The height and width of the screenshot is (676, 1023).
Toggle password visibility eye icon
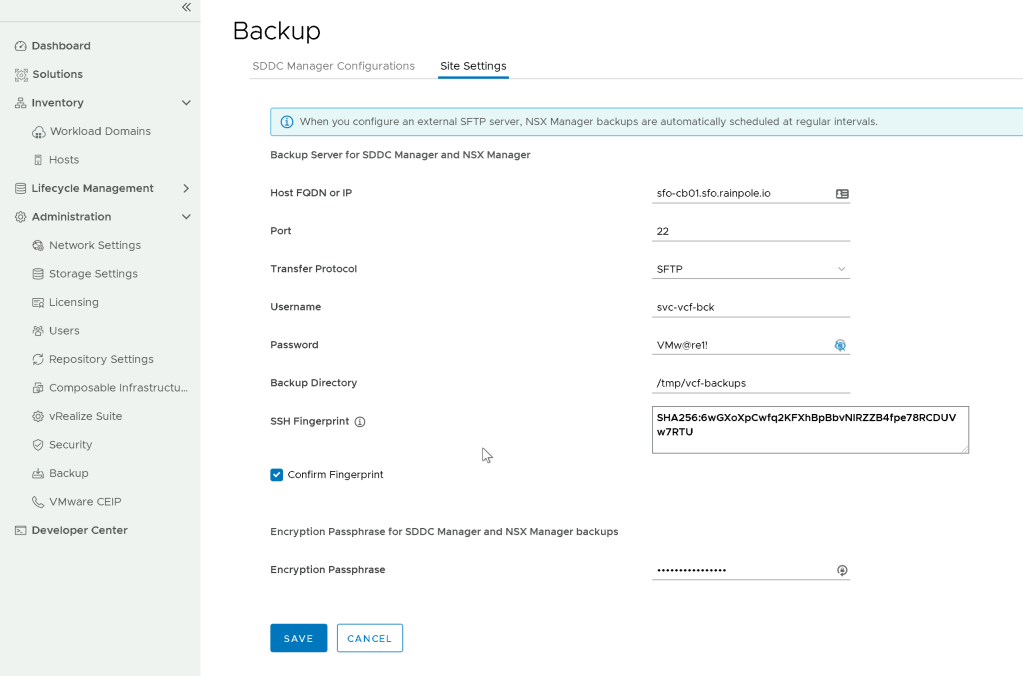click(x=840, y=345)
